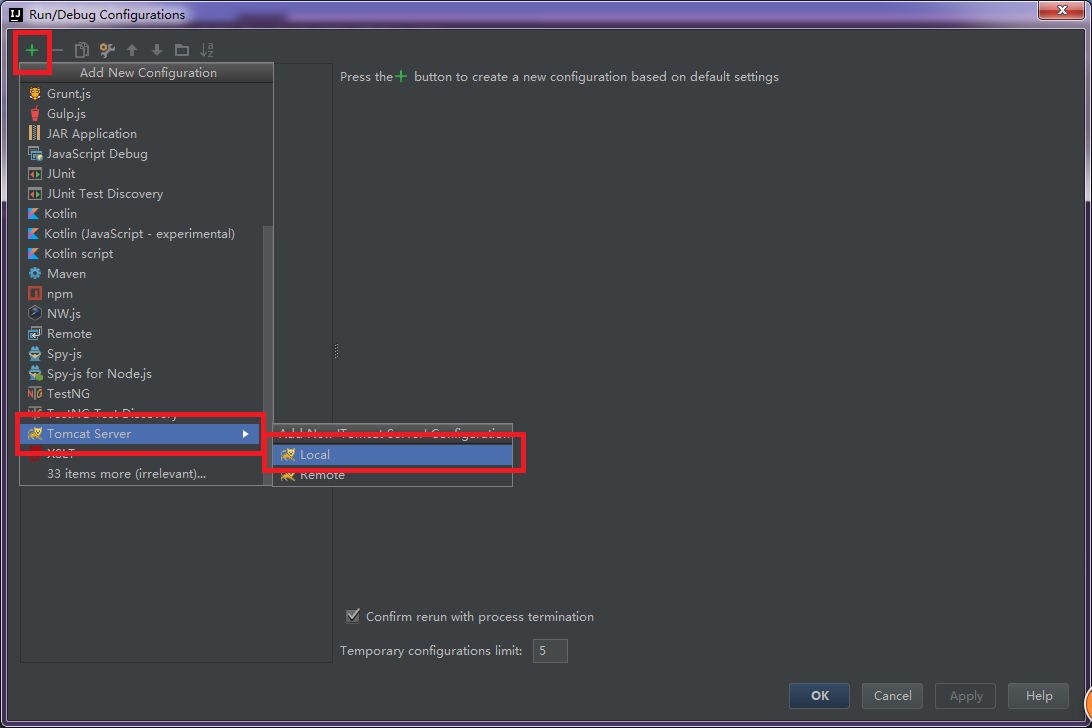Click the Cancel button
Image resolution: width=1092 pixels, height=728 pixels.
(x=892, y=695)
